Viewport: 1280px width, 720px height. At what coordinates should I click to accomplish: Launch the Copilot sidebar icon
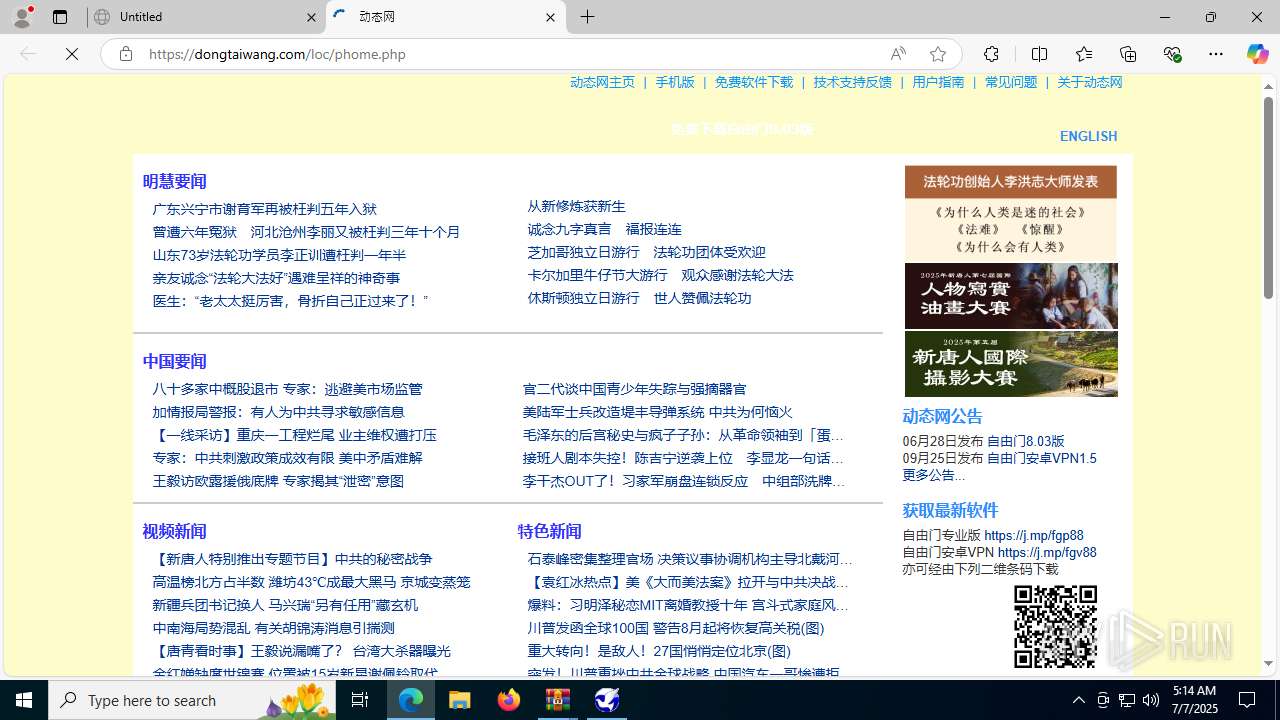[x=1257, y=54]
